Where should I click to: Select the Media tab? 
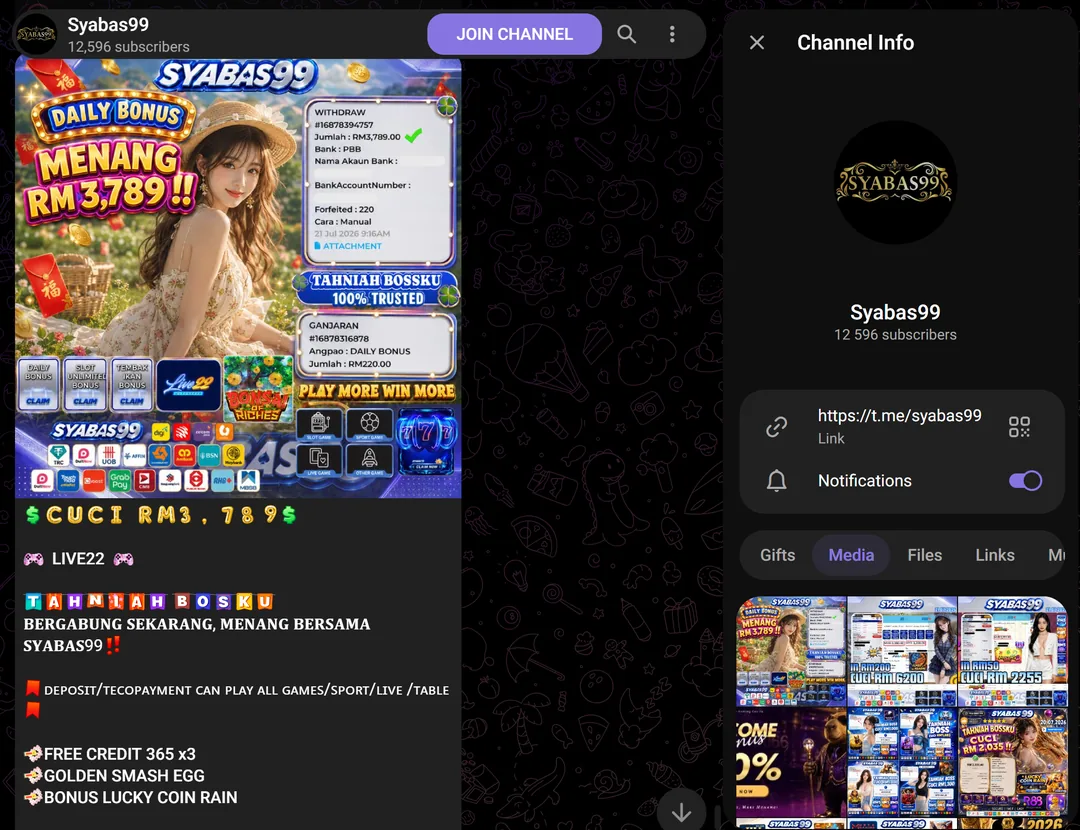click(851, 555)
